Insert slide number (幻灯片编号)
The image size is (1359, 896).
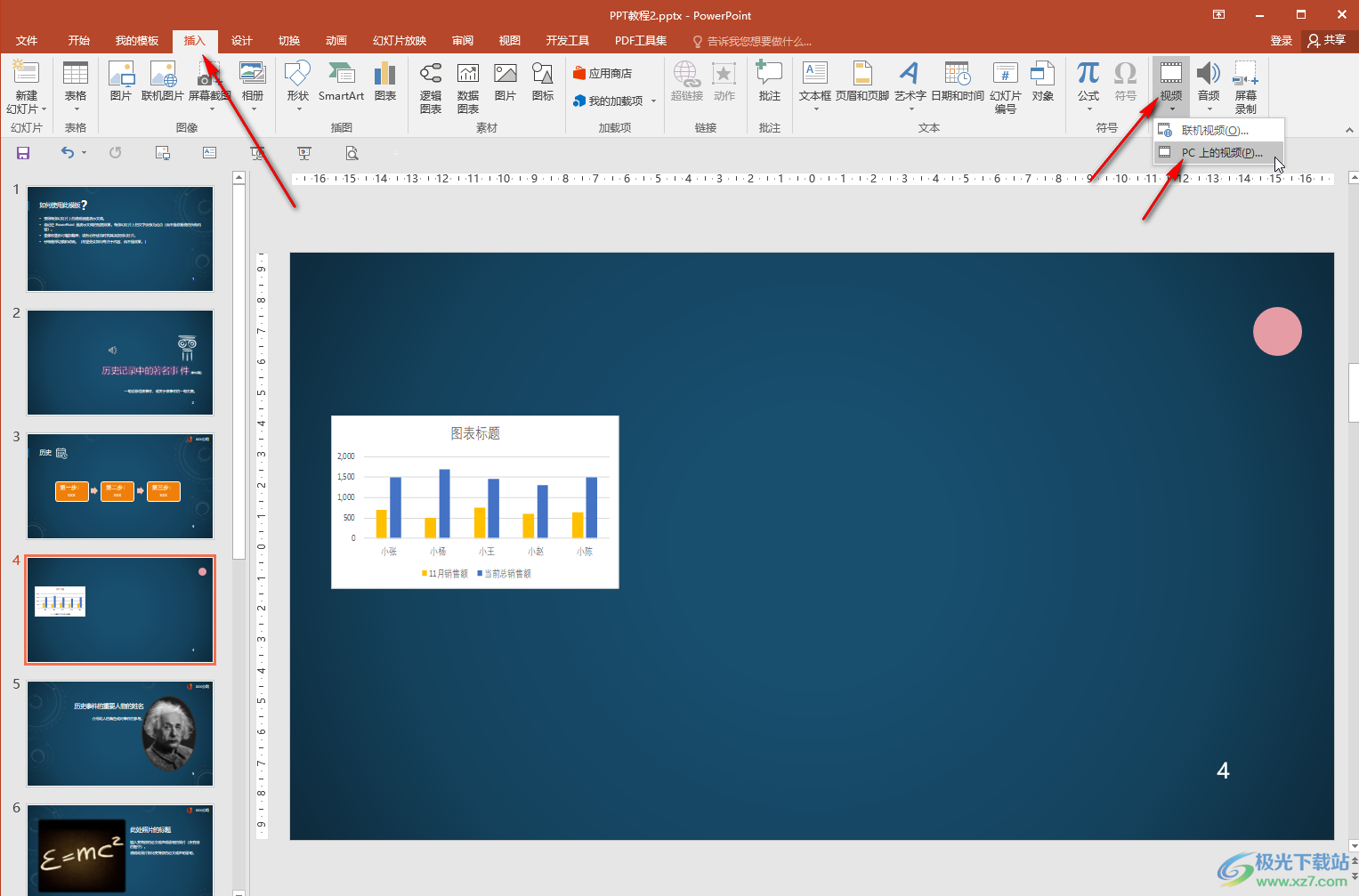click(x=1006, y=87)
